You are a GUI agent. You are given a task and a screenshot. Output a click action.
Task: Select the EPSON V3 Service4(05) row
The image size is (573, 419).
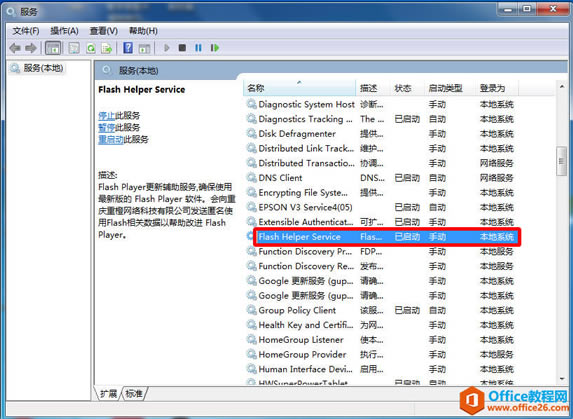pos(382,207)
